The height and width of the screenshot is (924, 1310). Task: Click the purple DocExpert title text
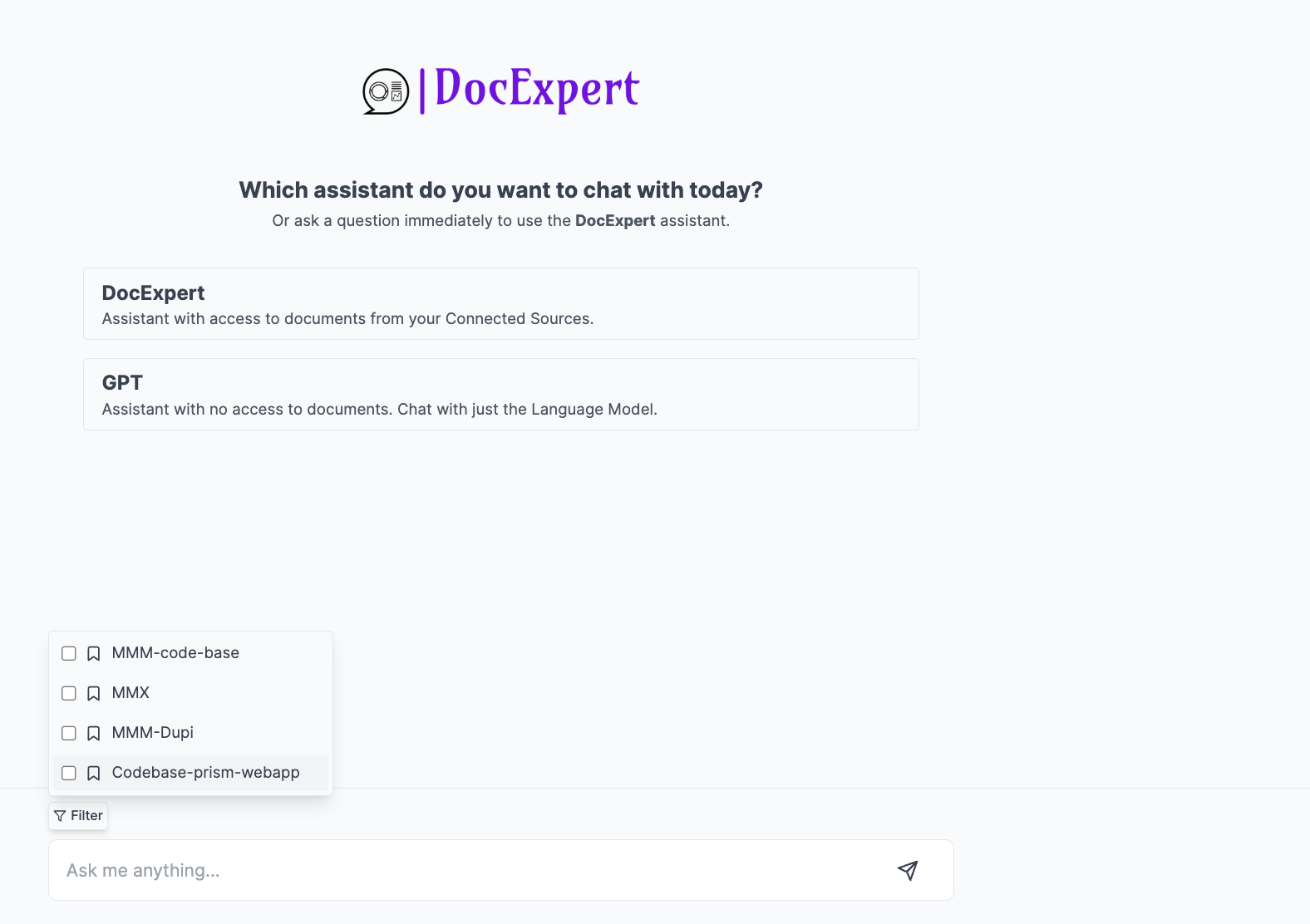click(536, 89)
